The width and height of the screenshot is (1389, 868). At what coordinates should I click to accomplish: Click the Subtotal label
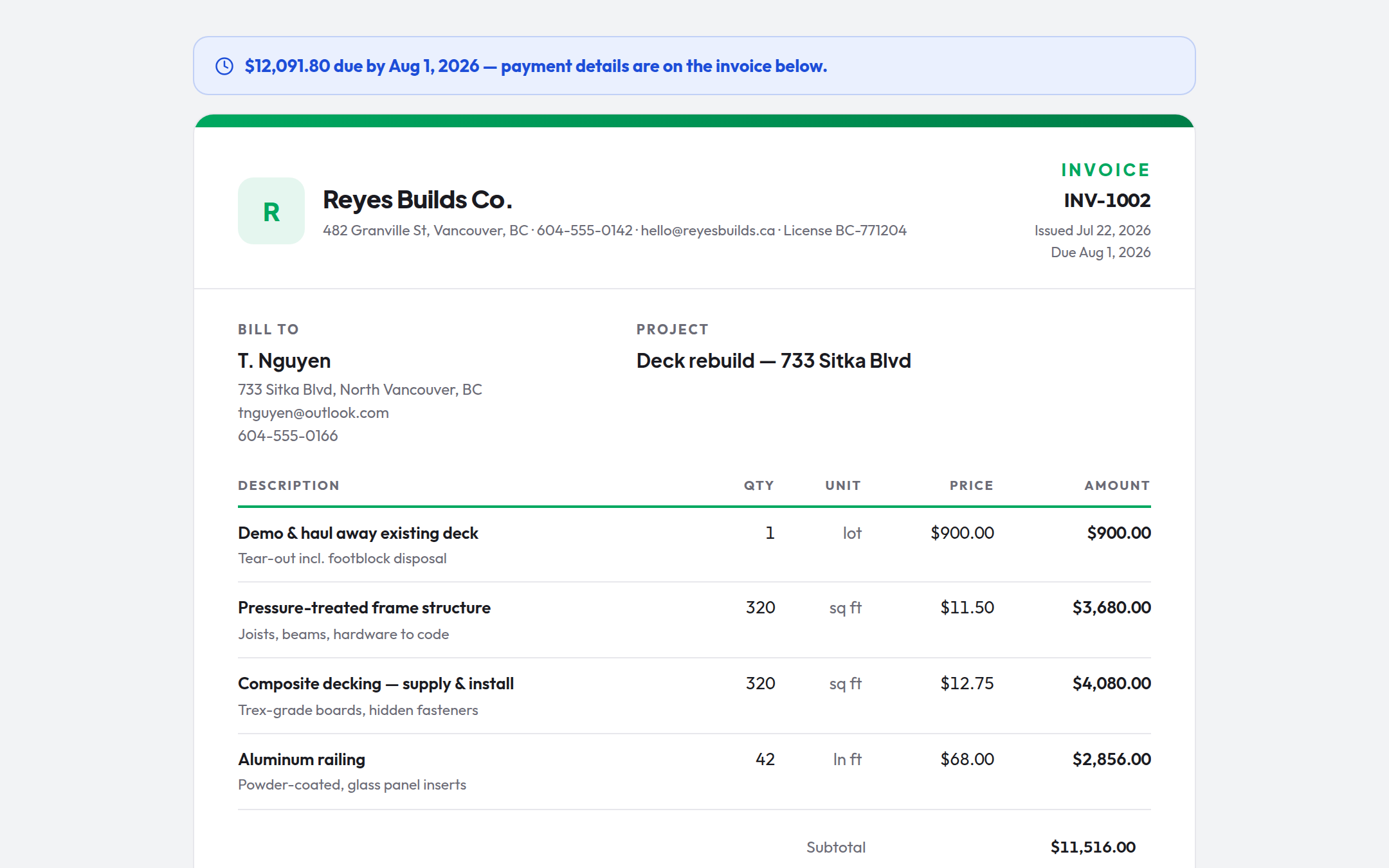point(836,847)
